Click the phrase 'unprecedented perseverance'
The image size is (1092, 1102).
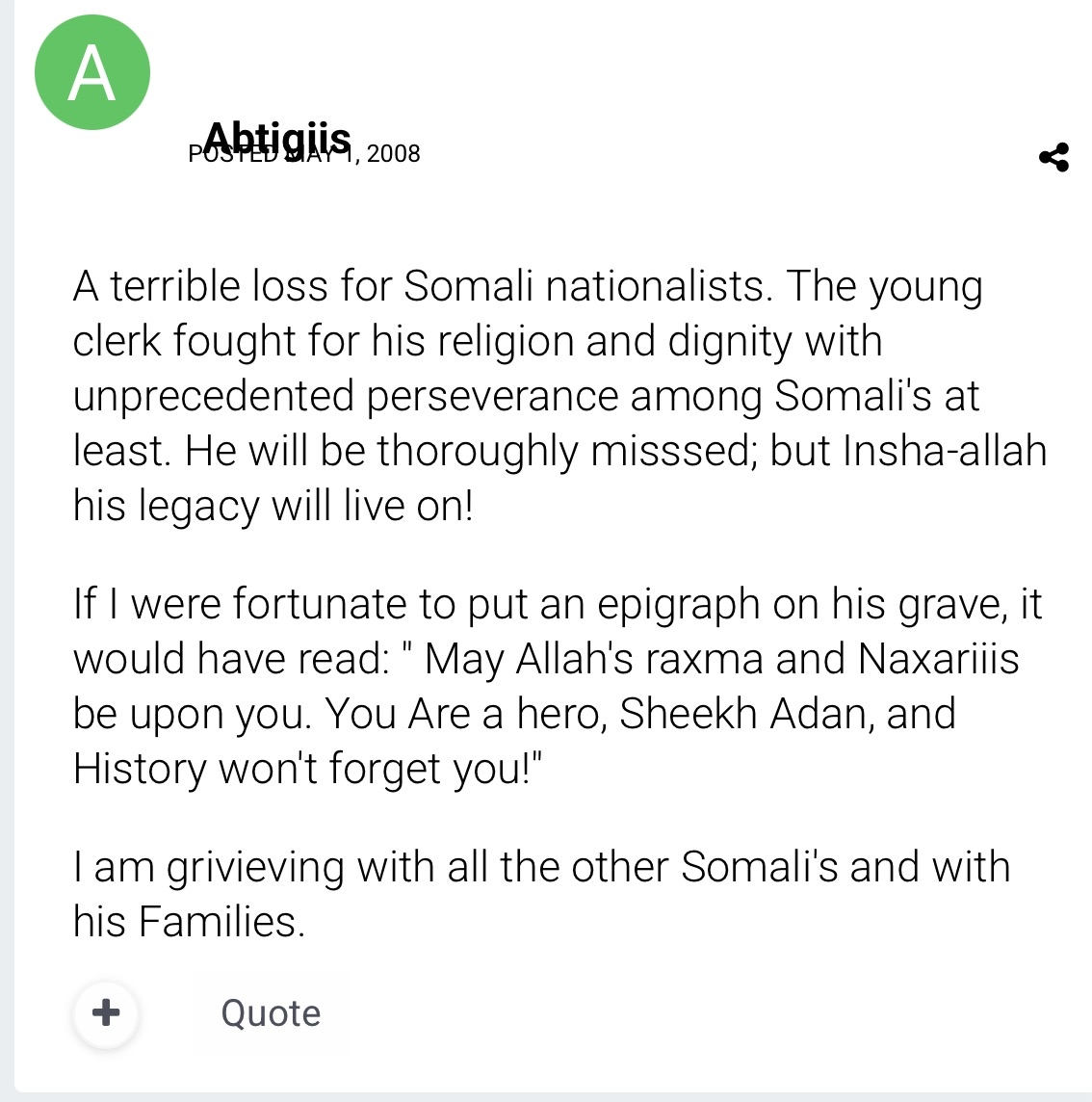[346, 396]
